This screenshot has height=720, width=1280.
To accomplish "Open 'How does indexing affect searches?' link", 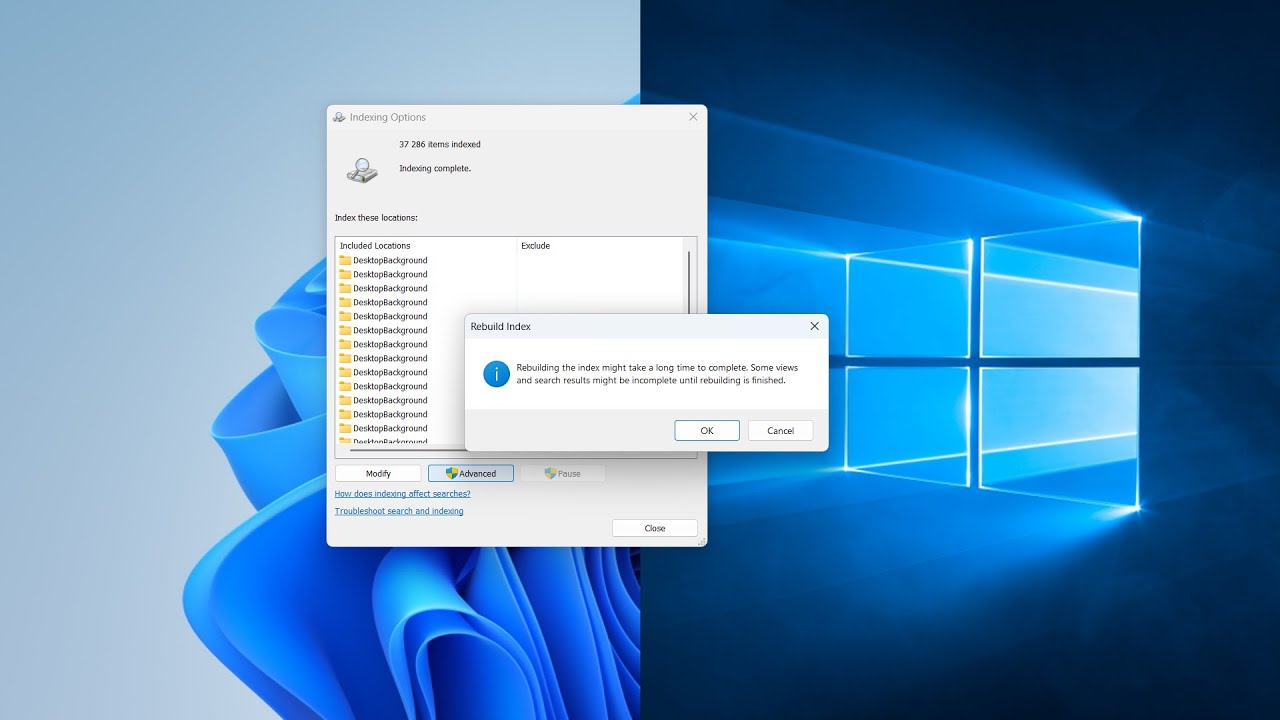I will 402,494.
